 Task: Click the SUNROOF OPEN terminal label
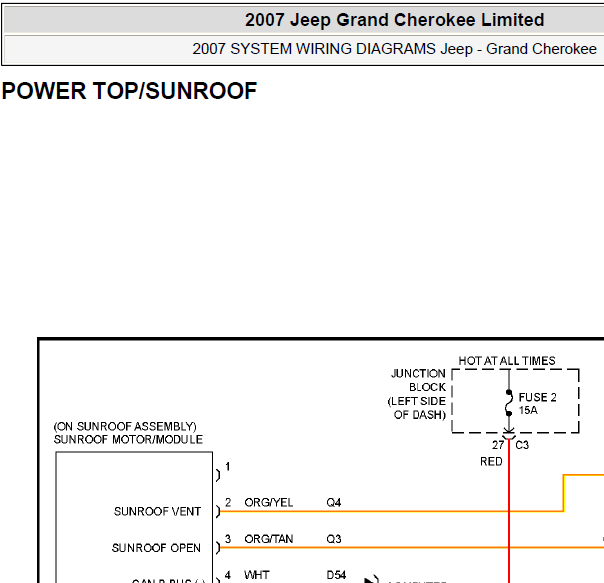click(x=156, y=548)
